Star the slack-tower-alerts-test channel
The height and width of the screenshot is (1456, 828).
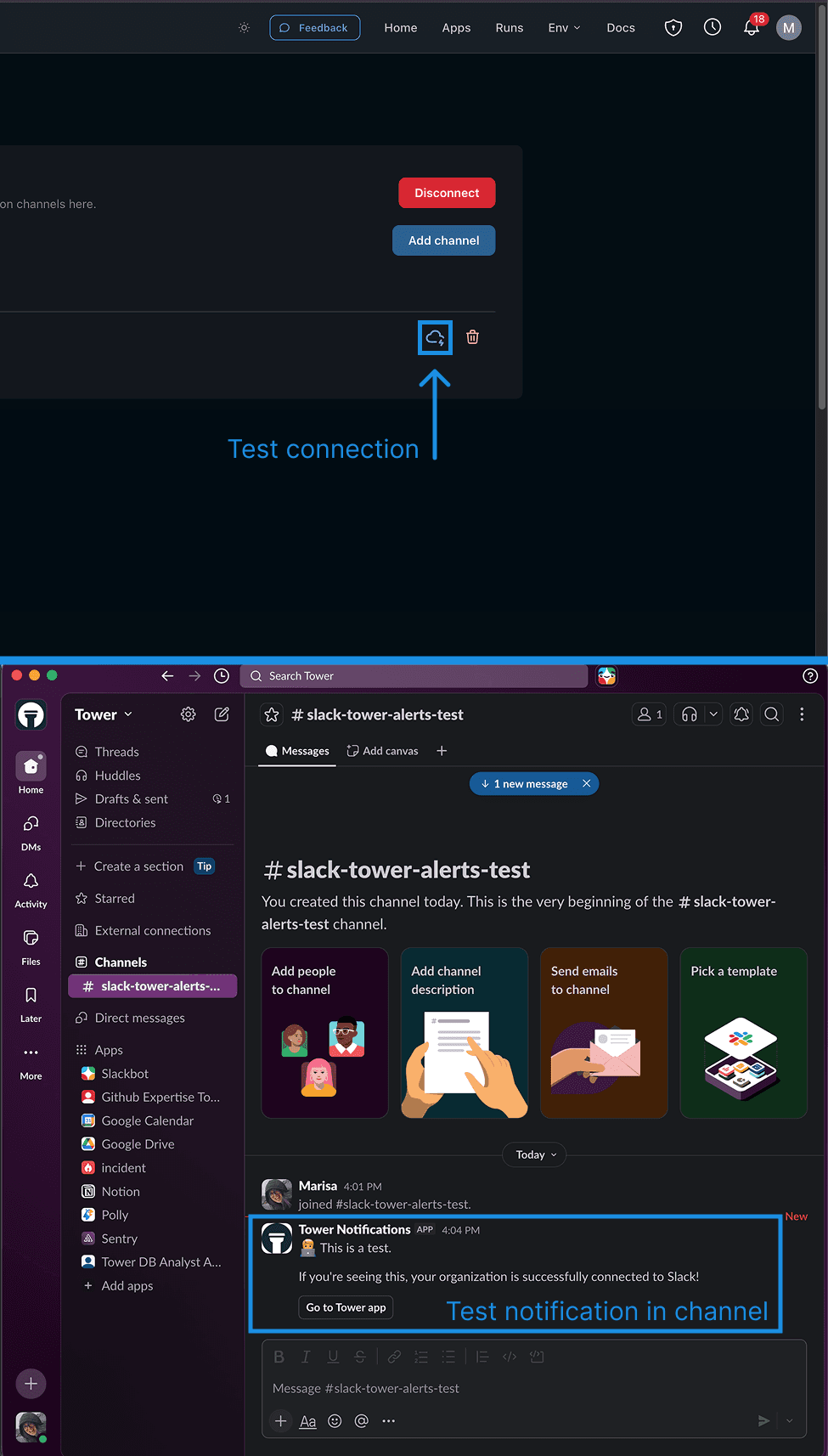tap(272, 714)
